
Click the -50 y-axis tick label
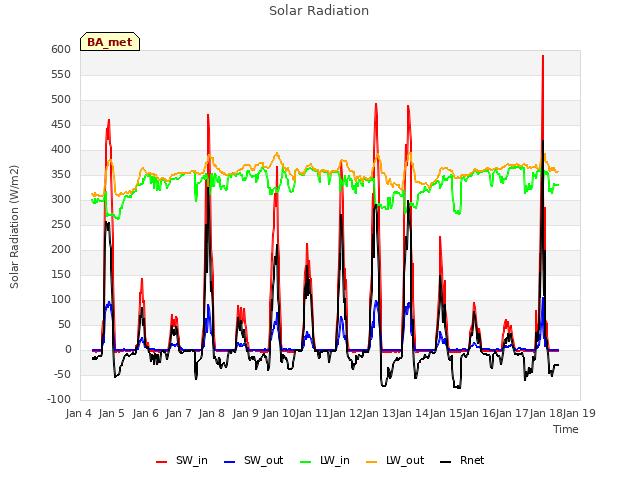[x=60, y=374]
